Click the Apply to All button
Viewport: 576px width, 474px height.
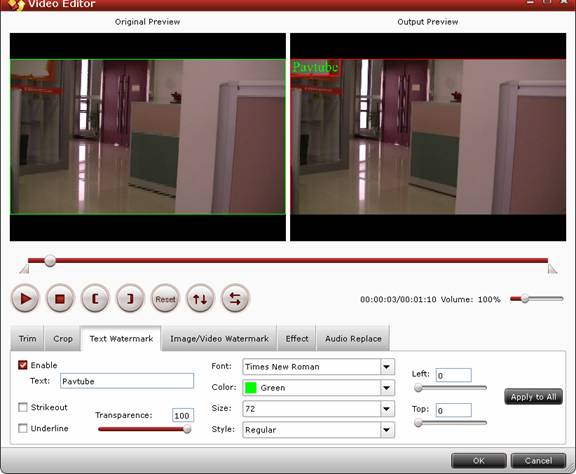(x=533, y=396)
